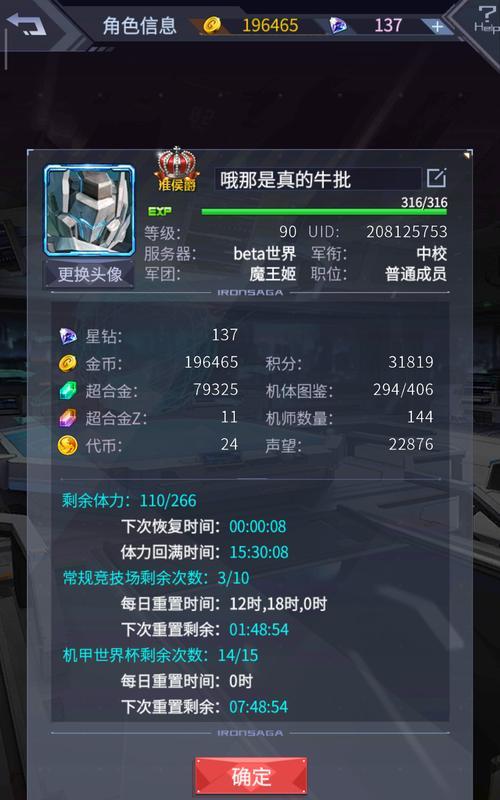Click the 金币 gold coin icon in stats
The height and width of the screenshot is (800, 500).
tap(67, 363)
